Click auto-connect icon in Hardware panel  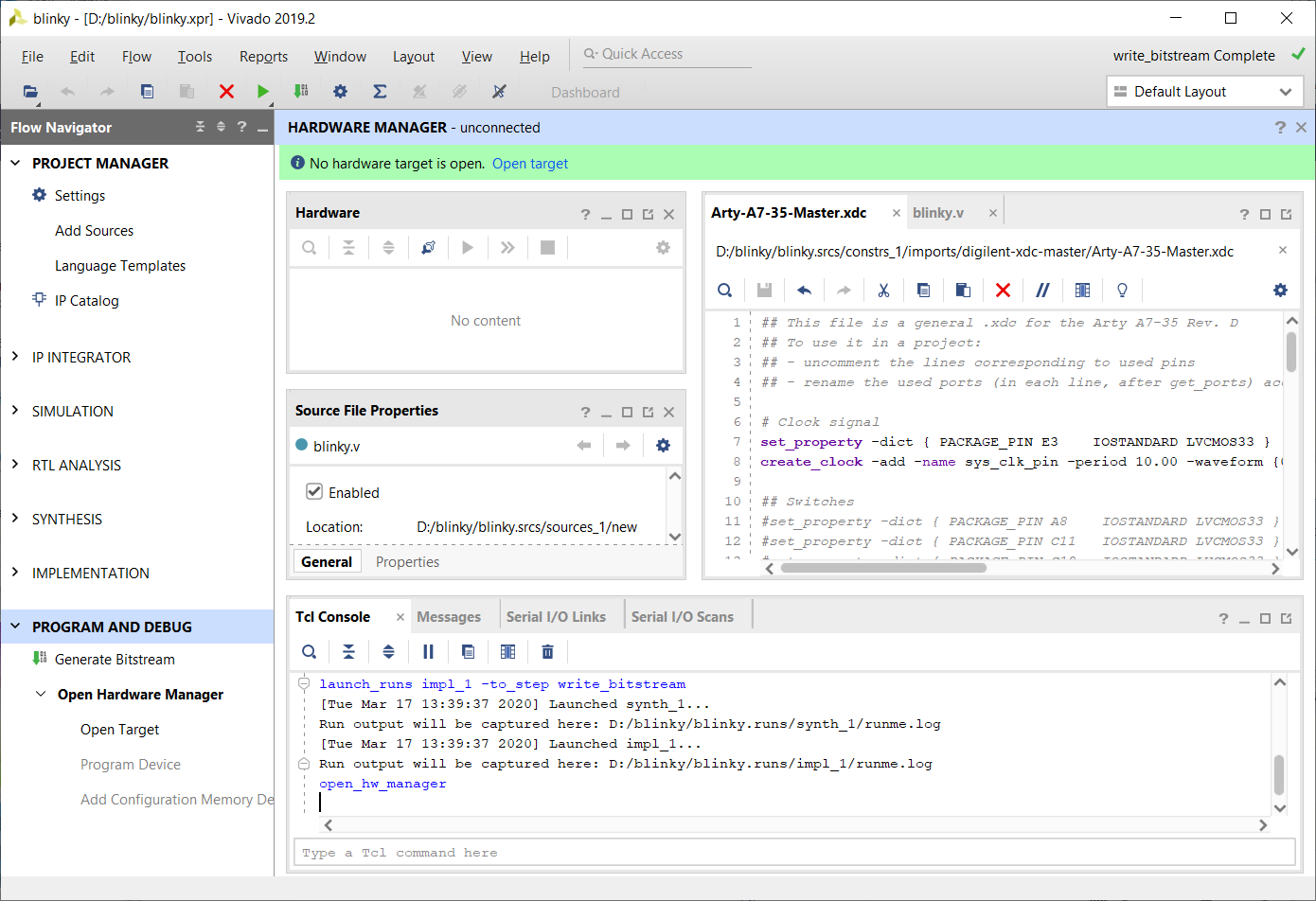coord(429,248)
